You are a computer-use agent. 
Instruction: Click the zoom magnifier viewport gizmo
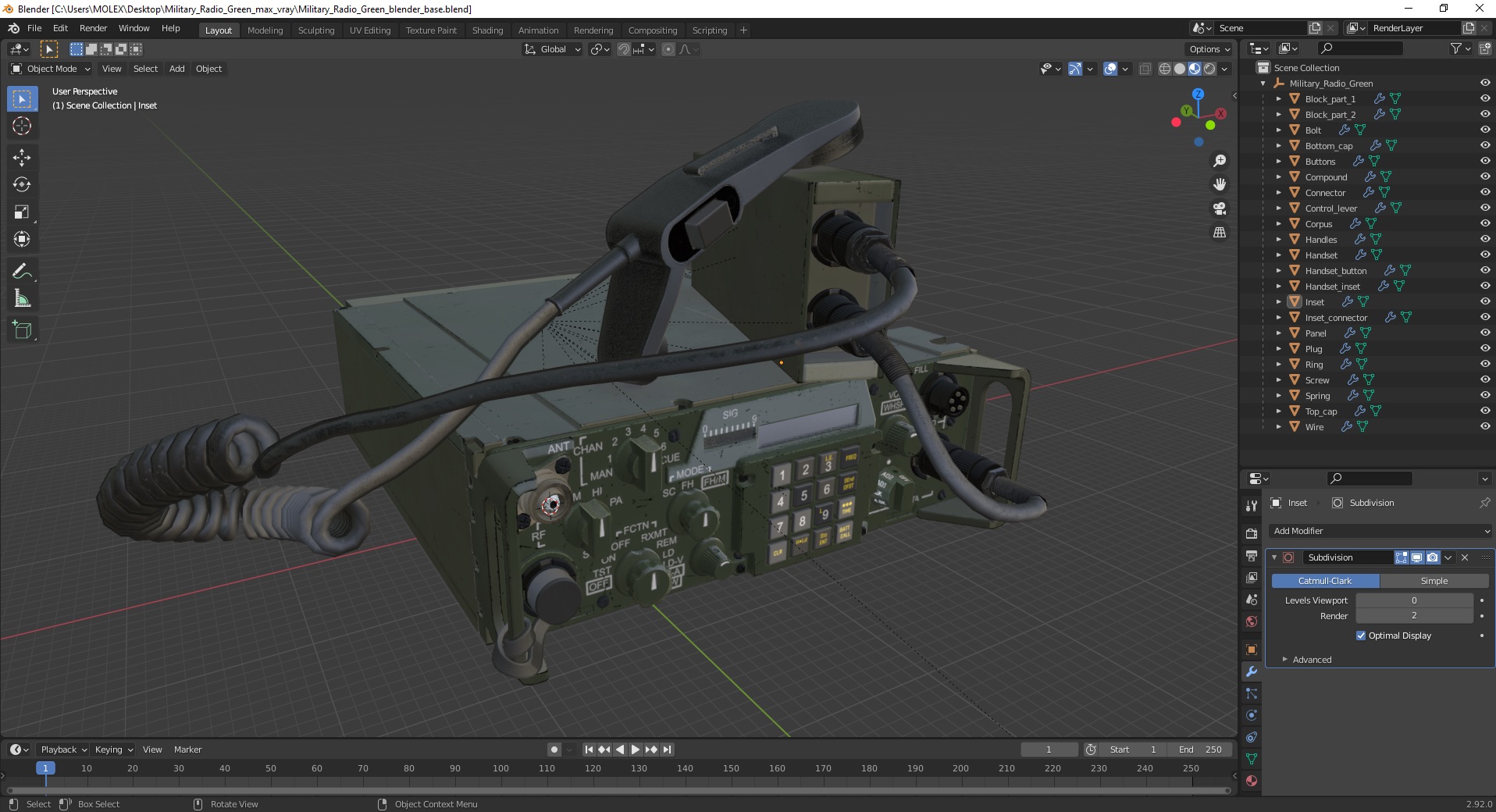click(1219, 161)
